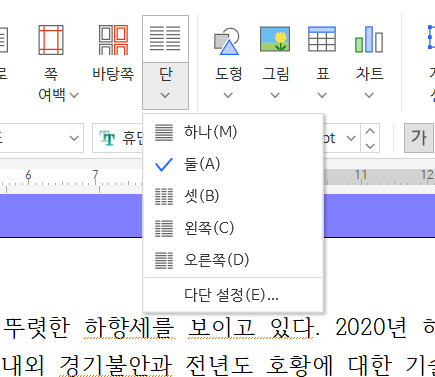
Task: Click the word 하향세를 in document
Action: pyautogui.click(x=129, y=327)
